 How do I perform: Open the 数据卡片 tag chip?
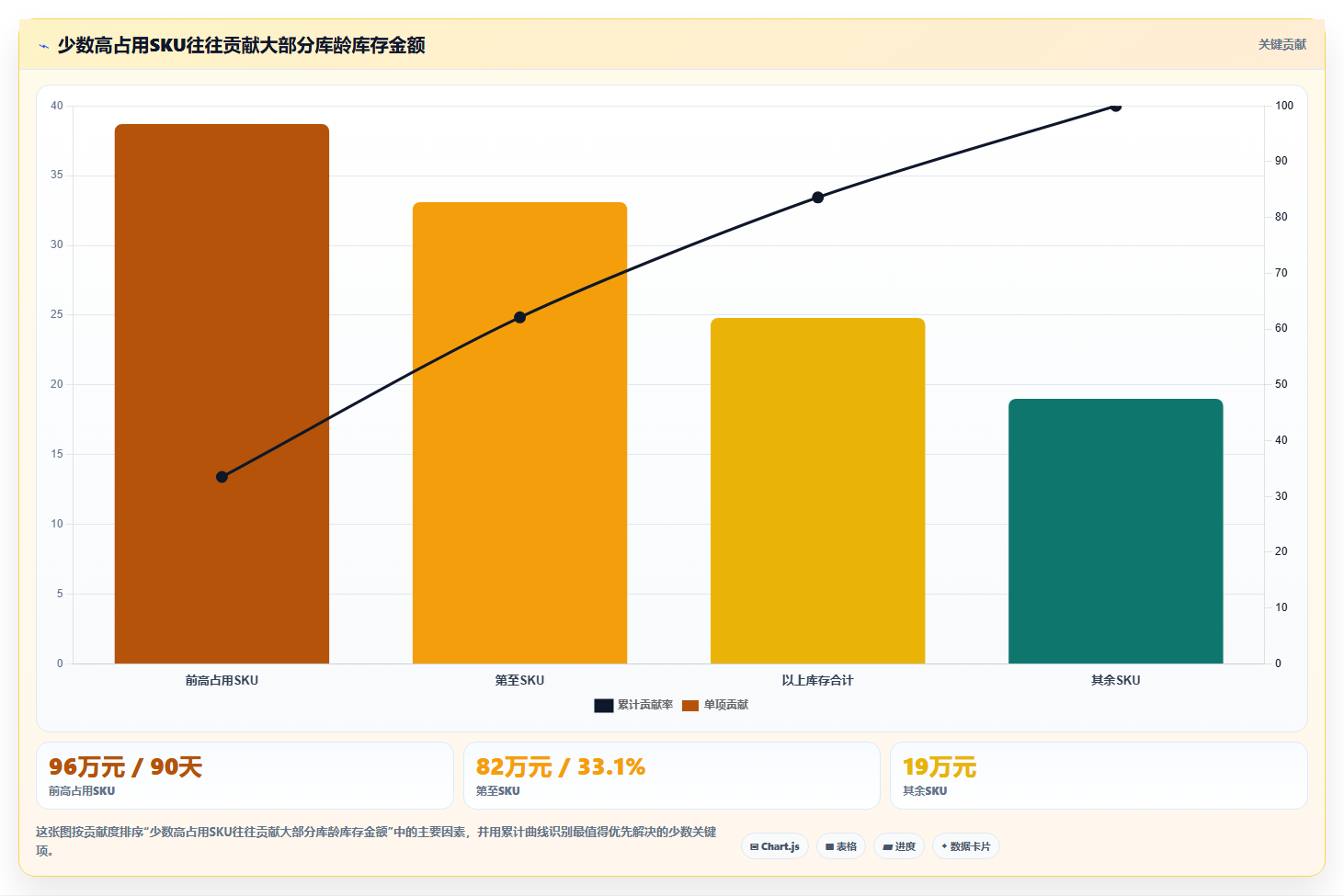tap(966, 846)
